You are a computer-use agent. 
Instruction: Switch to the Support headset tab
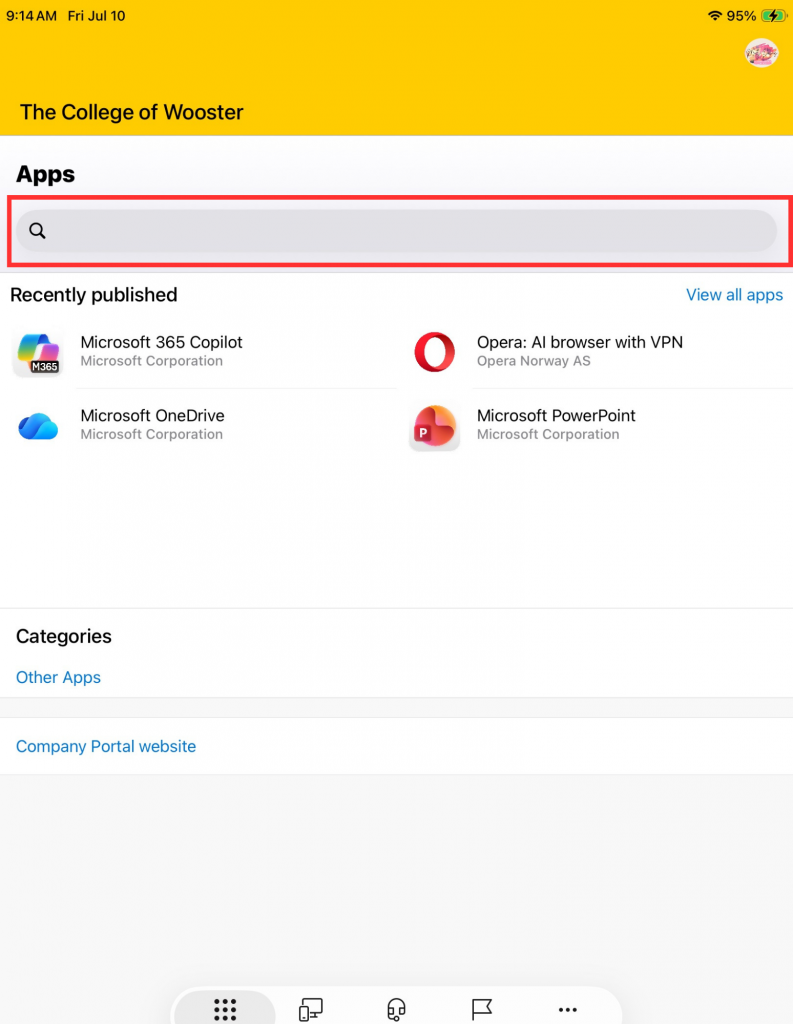coord(396,1010)
